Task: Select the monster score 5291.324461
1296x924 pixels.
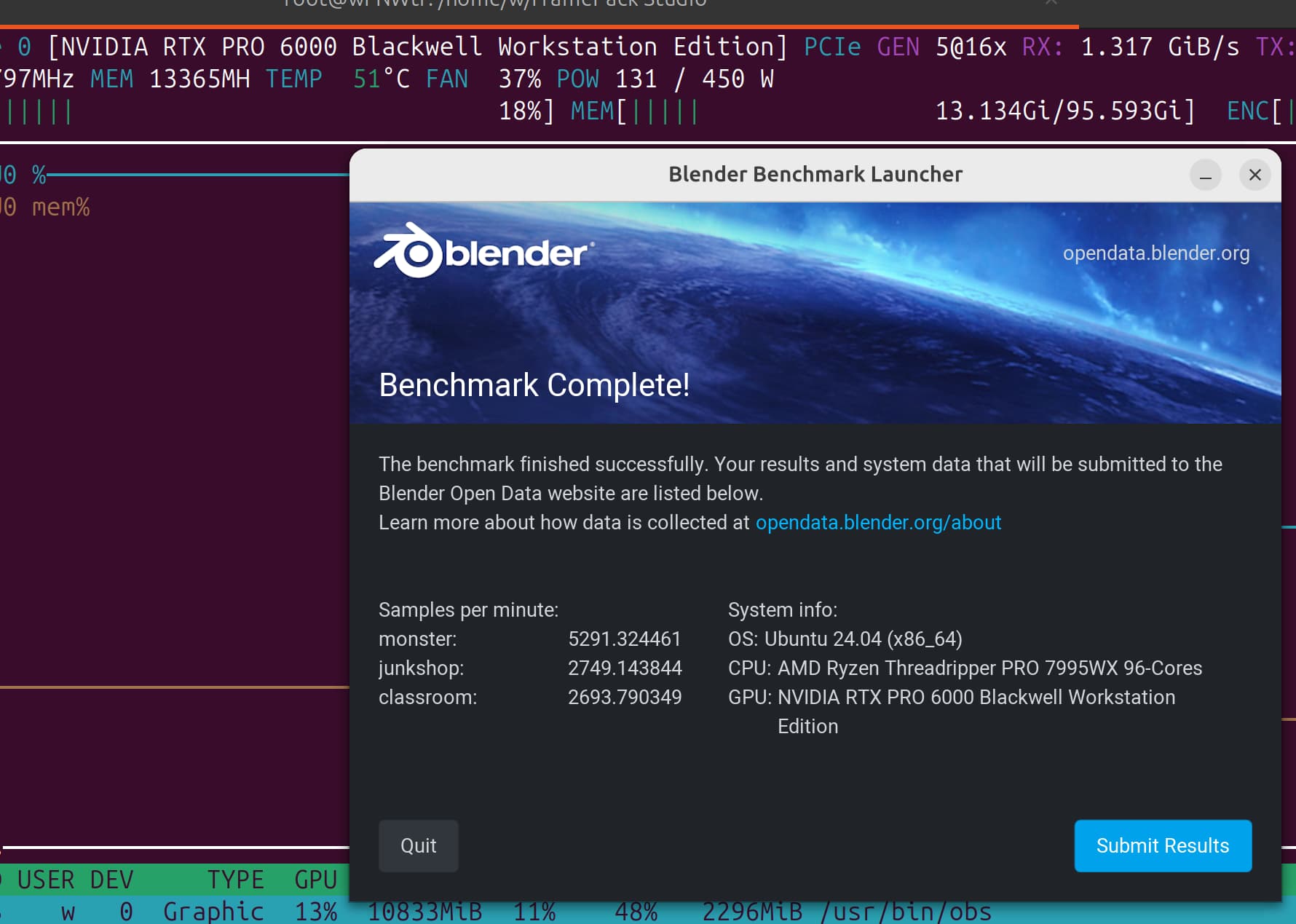Action: pos(624,639)
